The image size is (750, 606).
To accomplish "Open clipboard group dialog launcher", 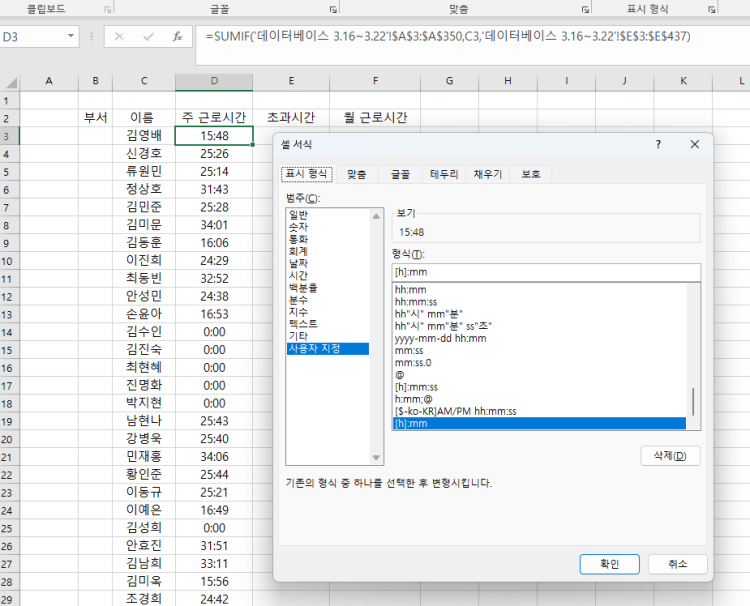I will (x=108, y=10).
